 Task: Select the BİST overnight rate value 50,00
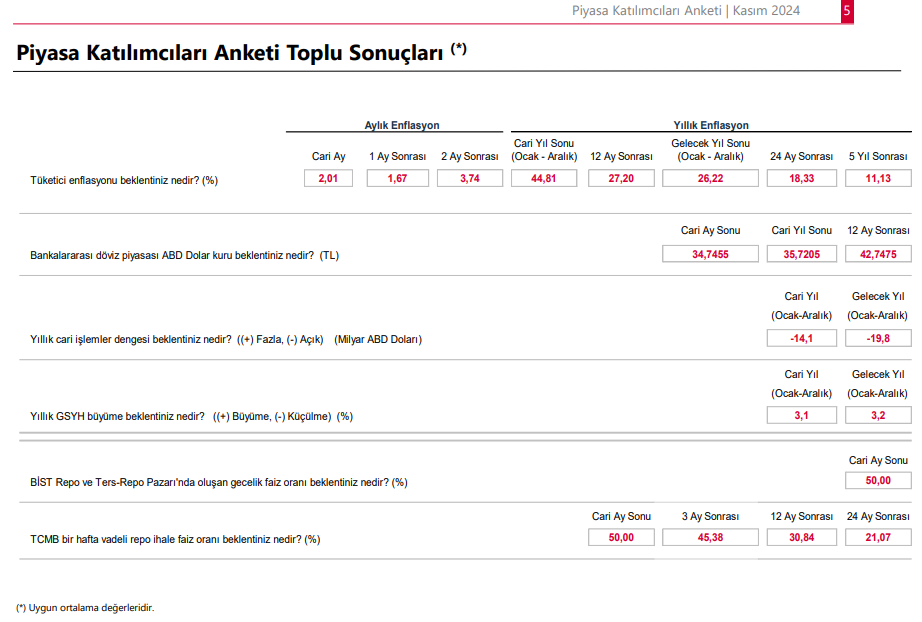878,481
